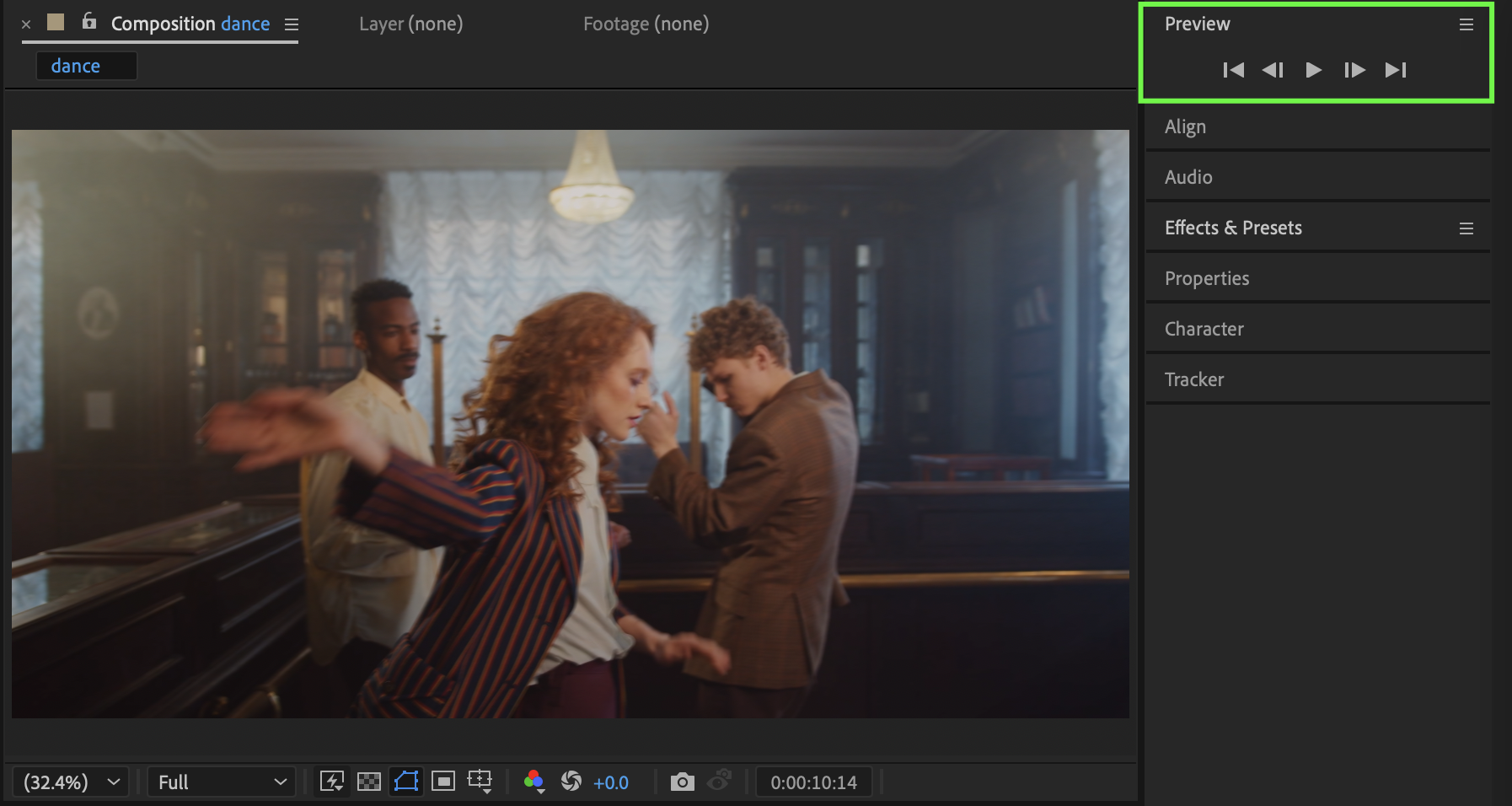1512x806 pixels.
Task: Toggle the transparency grid checkerboard
Action: coord(369,782)
